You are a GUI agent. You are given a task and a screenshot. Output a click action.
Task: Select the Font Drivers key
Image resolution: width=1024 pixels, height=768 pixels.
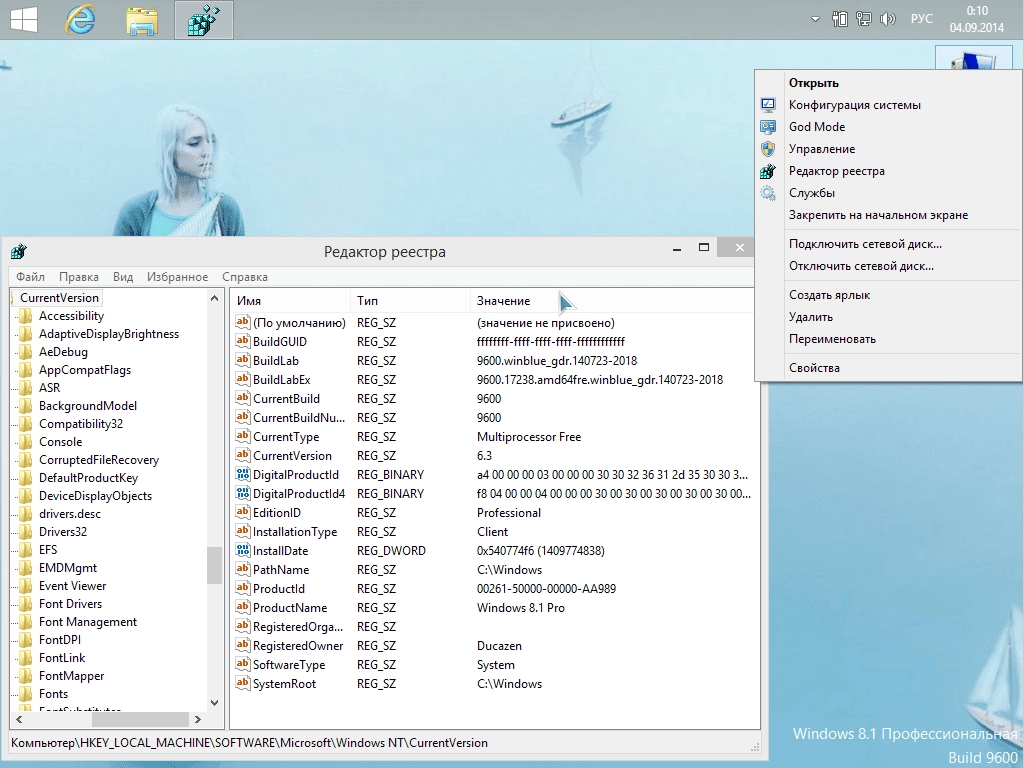(x=70, y=604)
